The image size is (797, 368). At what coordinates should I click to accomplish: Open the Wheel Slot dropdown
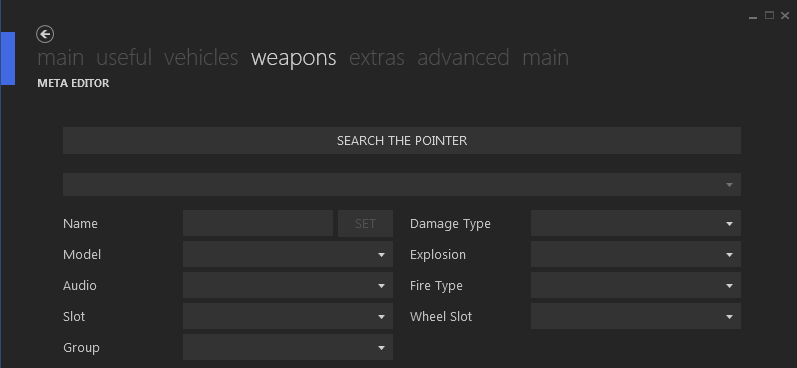635,317
